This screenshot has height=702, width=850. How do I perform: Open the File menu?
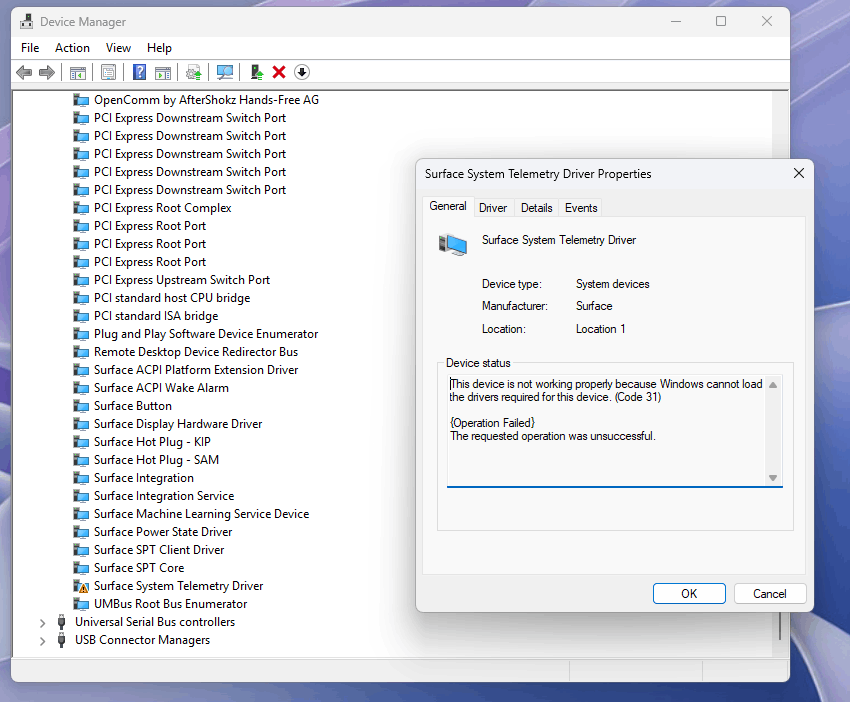30,48
